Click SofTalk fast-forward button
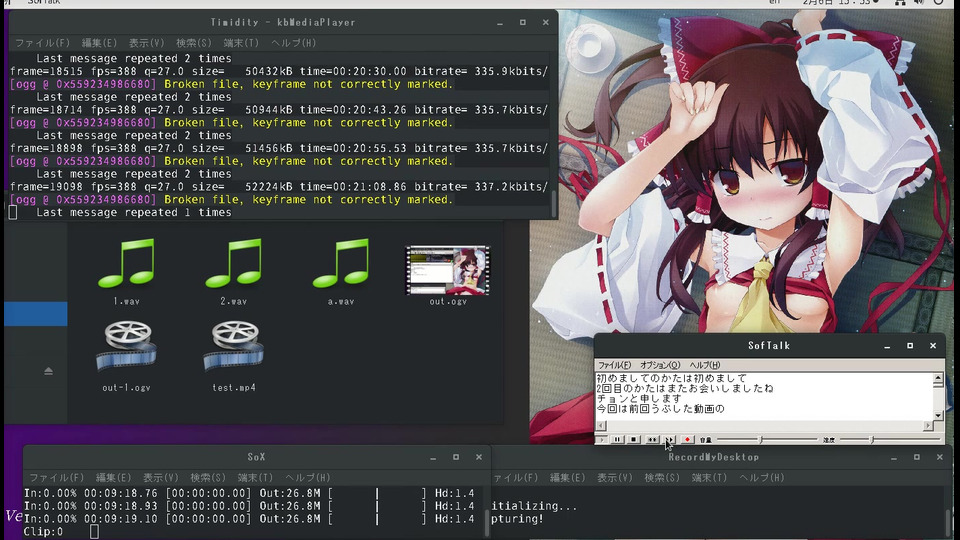This screenshot has height=540, width=960. 669,440
